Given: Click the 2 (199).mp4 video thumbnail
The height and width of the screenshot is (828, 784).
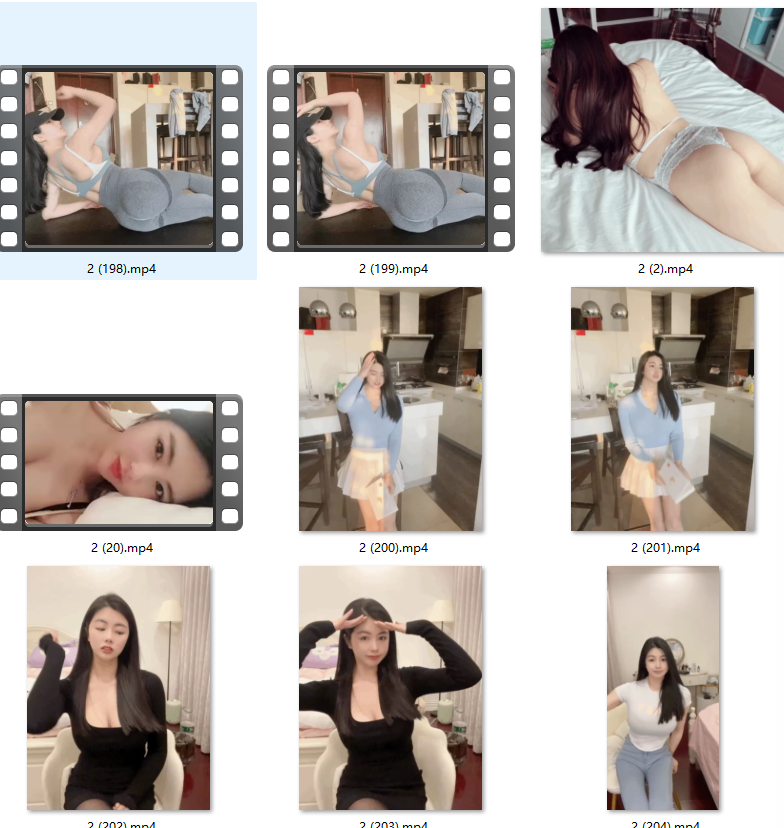Looking at the screenshot, I should click(391, 158).
